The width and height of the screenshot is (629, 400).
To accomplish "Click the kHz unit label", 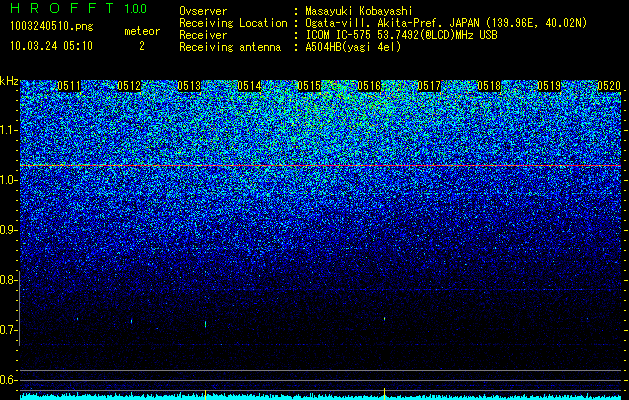I will (x=9, y=81).
